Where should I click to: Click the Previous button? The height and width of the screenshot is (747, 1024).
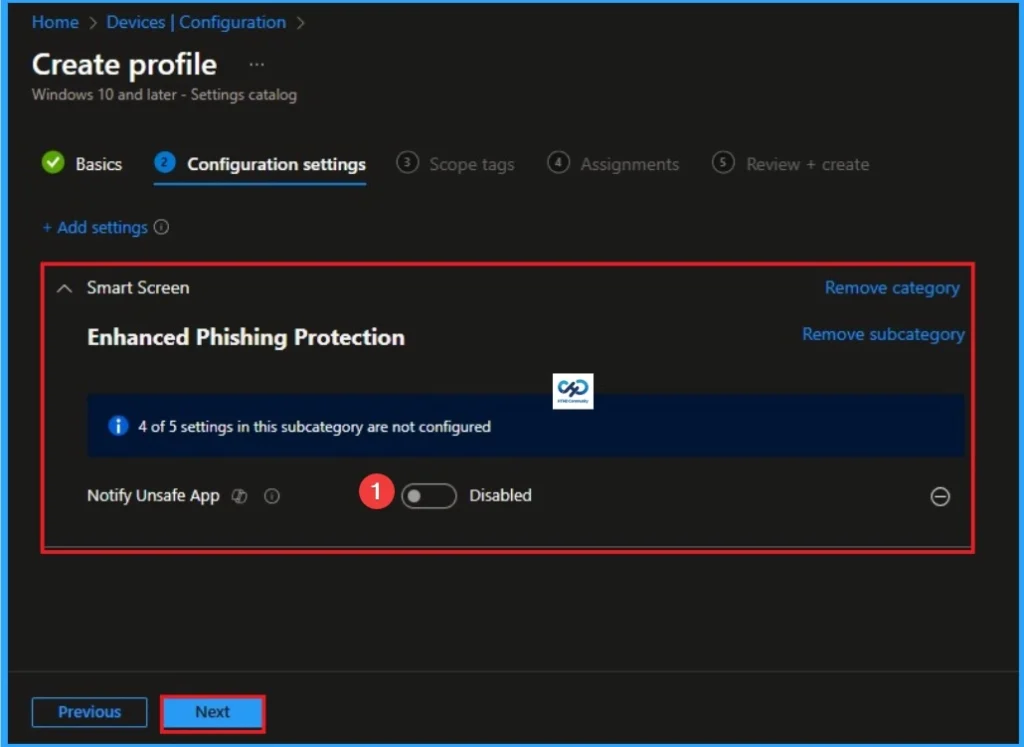(89, 712)
